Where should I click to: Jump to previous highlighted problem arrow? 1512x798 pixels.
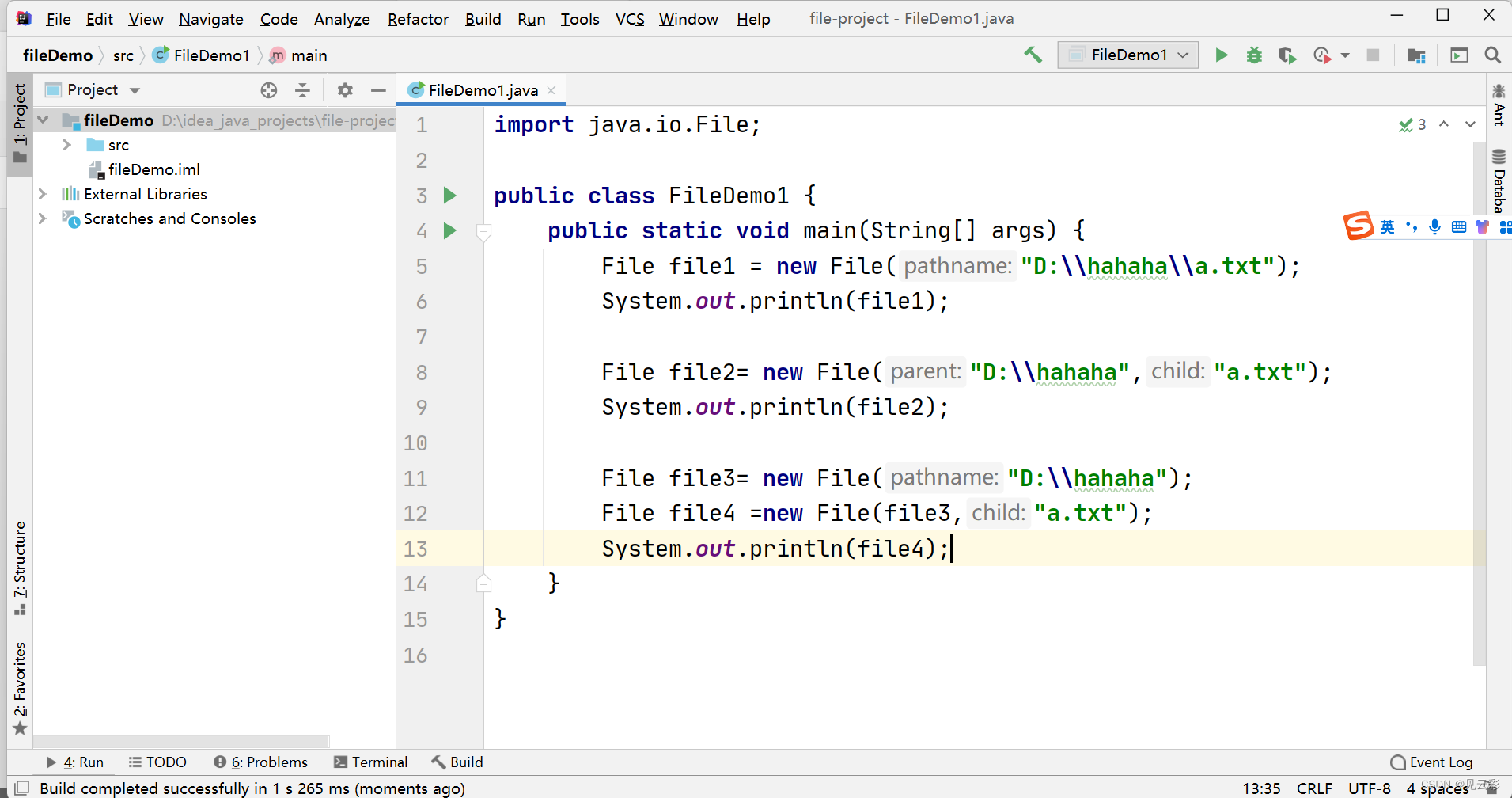pos(1444,124)
